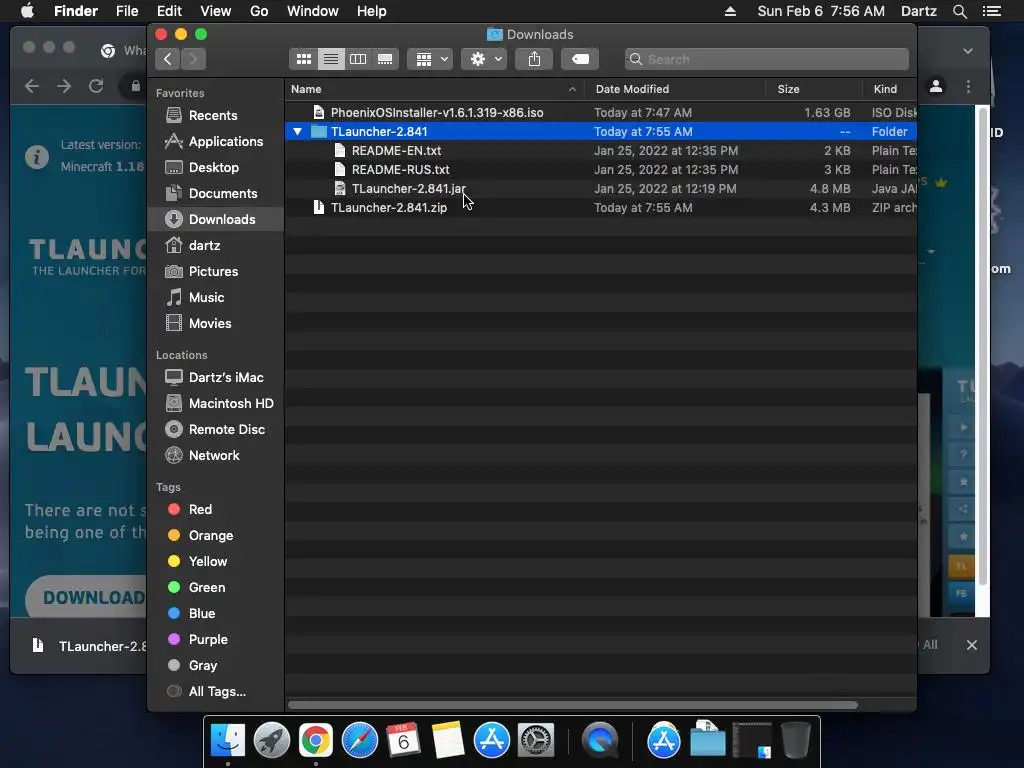Open Remote Disc location
The height and width of the screenshot is (768, 1024).
tap(215, 430)
